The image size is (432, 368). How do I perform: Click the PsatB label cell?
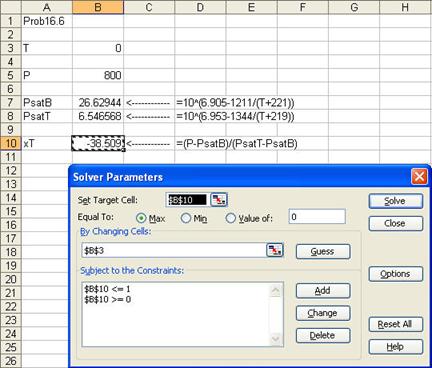[47, 103]
